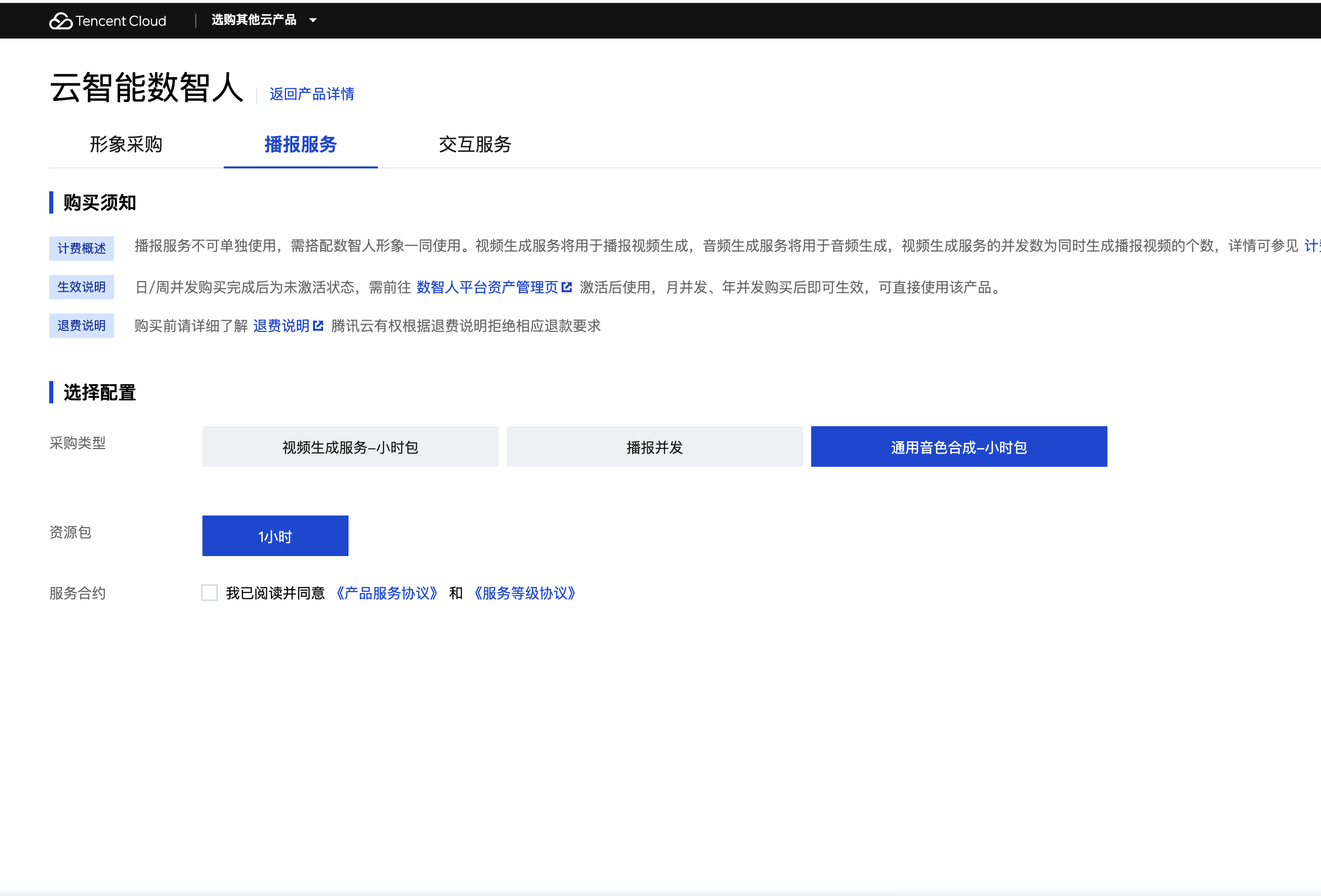The image size is (1321, 896).
Task: Choose 播报并发 purchase type
Action: click(654, 447)
